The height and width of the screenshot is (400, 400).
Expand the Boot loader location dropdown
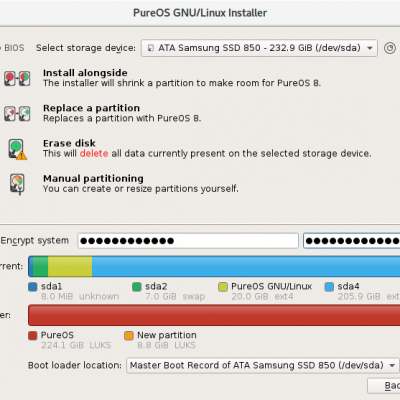262,365
